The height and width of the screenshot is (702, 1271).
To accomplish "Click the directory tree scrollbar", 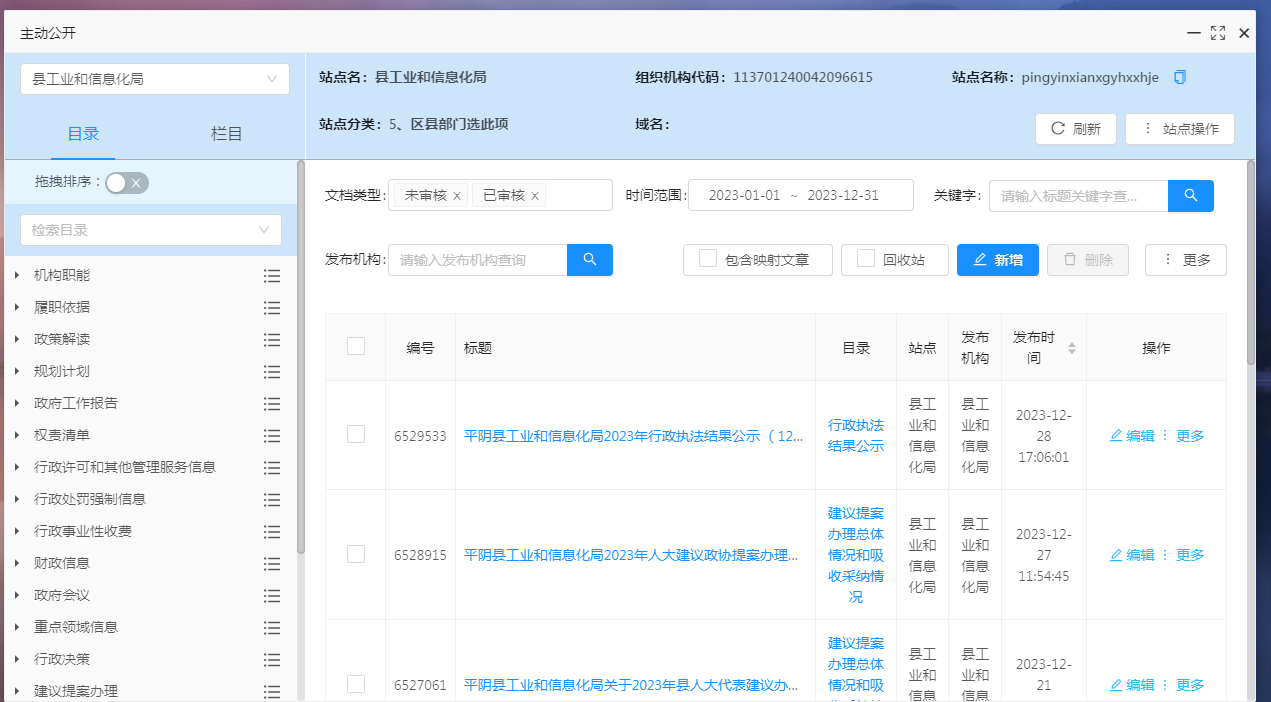I will (x=300, y=358).
